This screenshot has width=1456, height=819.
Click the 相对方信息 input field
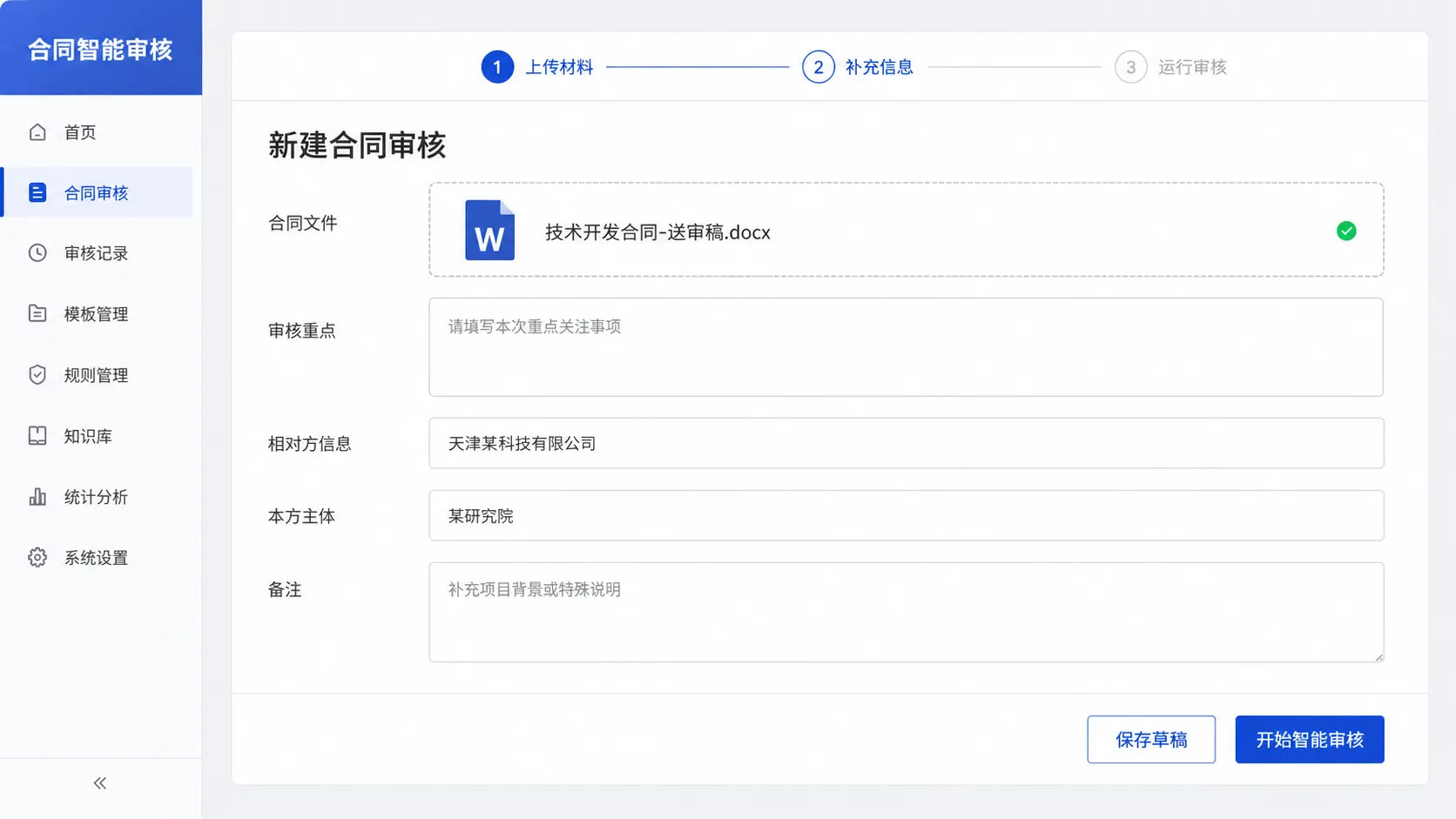pyautogui.click(x=906, y=443)
